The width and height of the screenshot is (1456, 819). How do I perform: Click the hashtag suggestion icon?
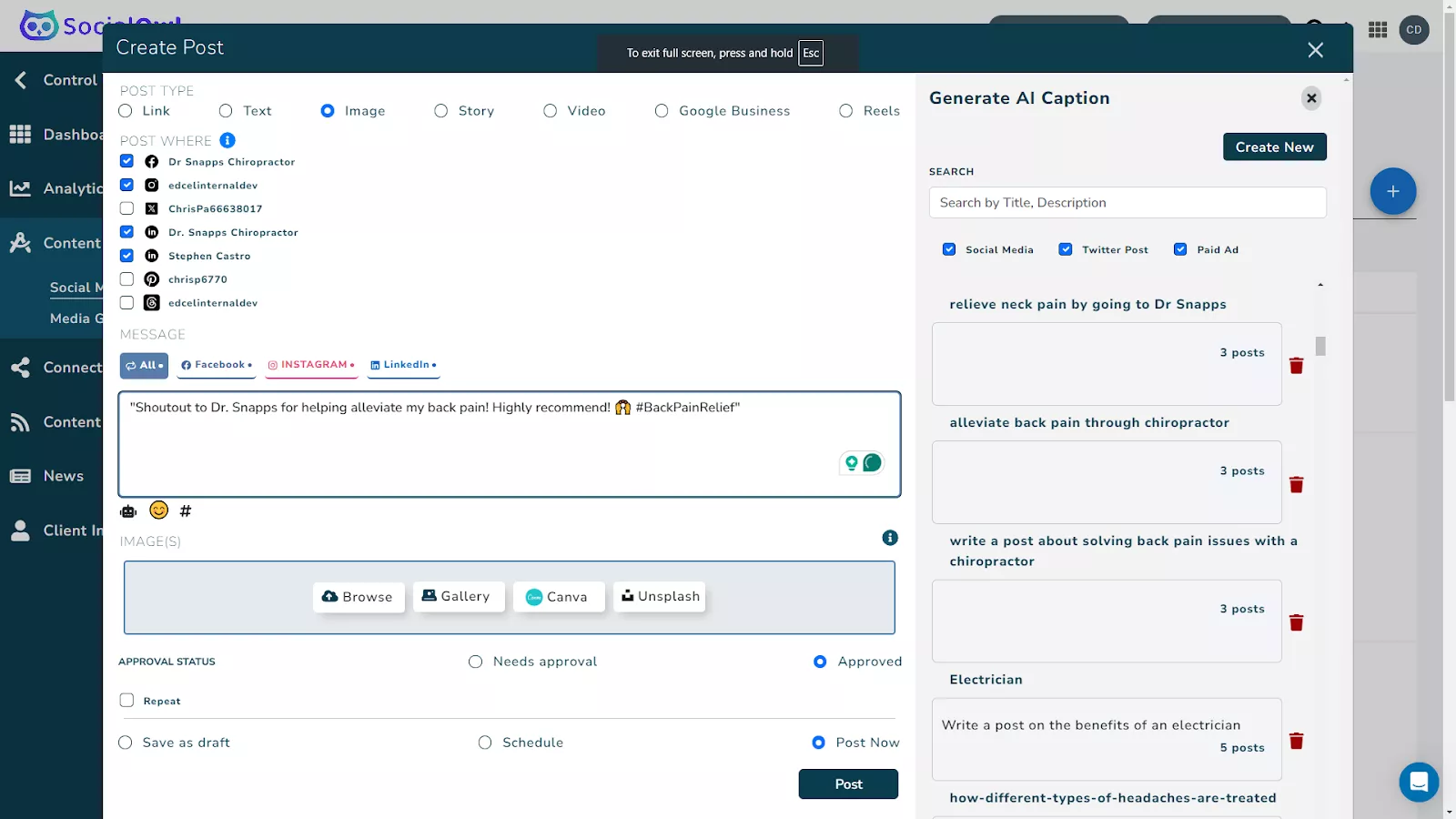coord(186,511)
